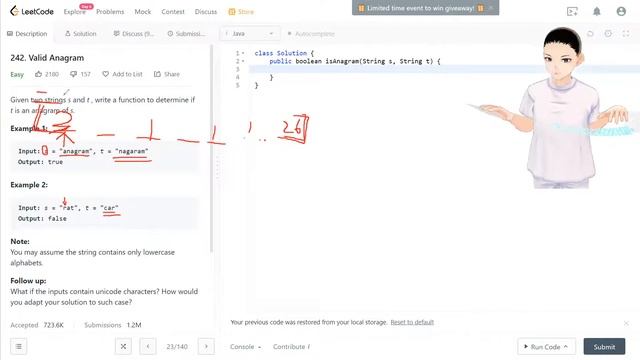Viewport: 640px width, 360px height.
Task: Open the problem list menu icon
Action: click(19, 347)
